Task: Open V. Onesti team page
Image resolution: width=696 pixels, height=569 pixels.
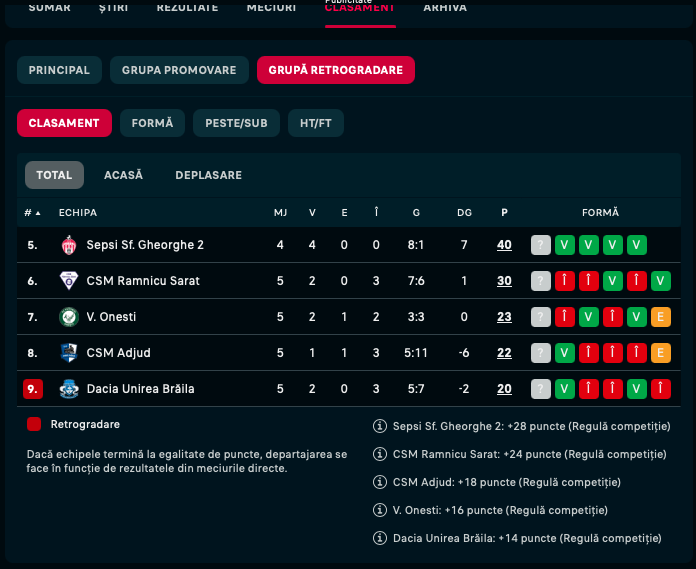Action: (111, 317)
